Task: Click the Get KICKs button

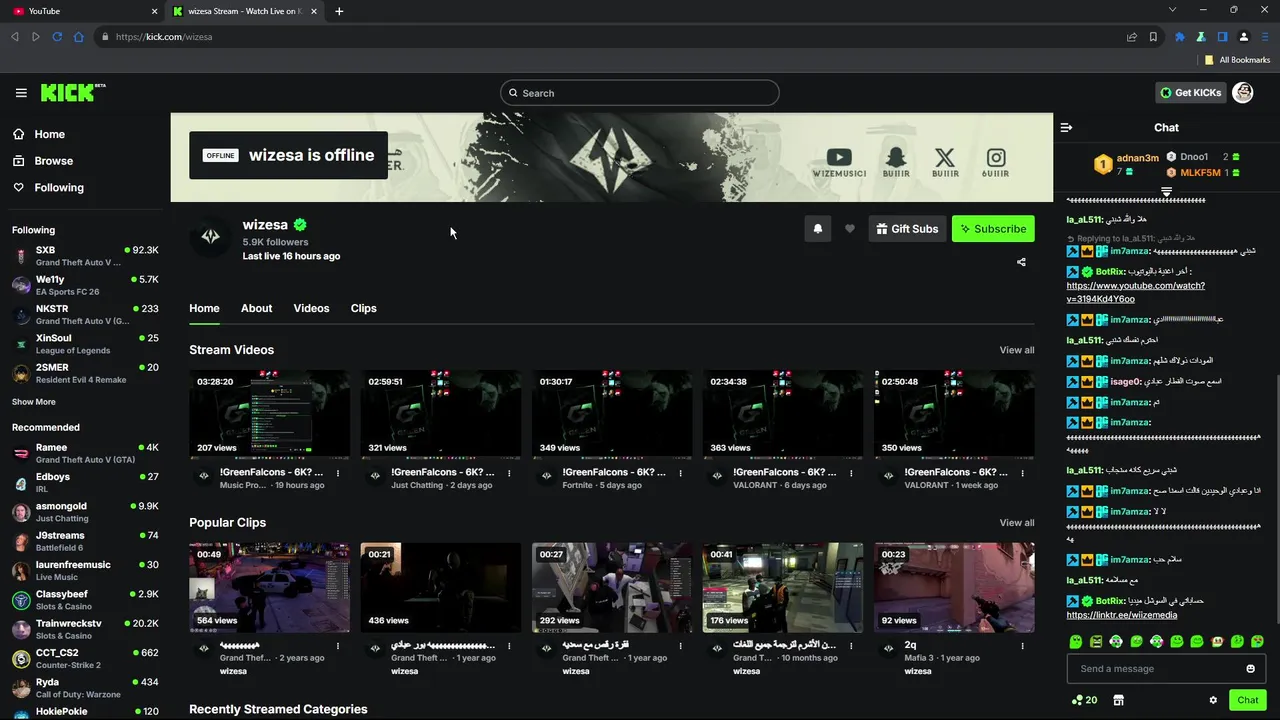Action: click(x=1190, y=93)
